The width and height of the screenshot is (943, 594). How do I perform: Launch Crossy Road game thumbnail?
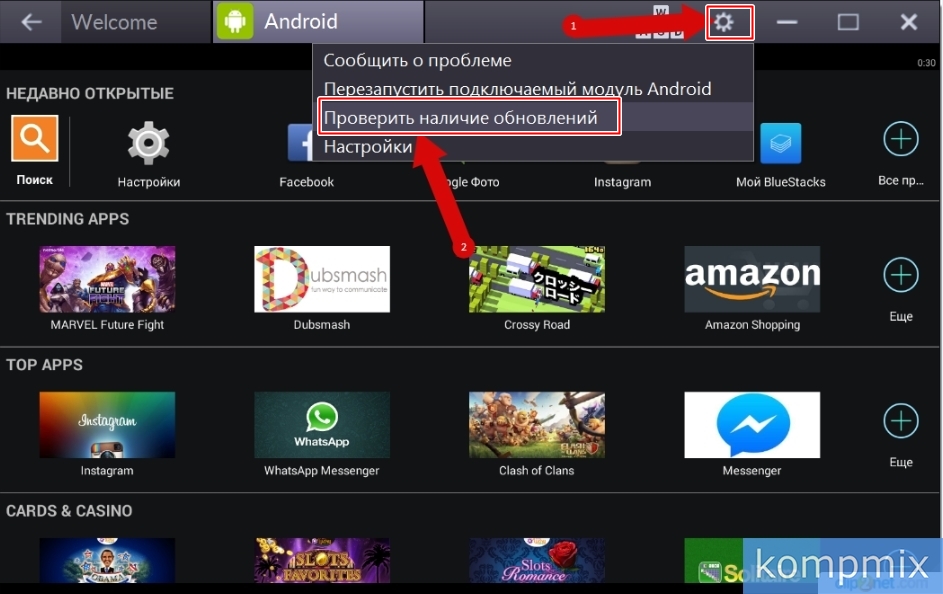(536, 279)
